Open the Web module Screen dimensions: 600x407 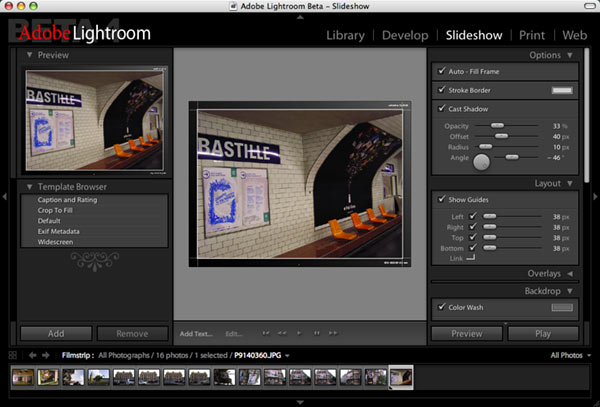[574, 35]
